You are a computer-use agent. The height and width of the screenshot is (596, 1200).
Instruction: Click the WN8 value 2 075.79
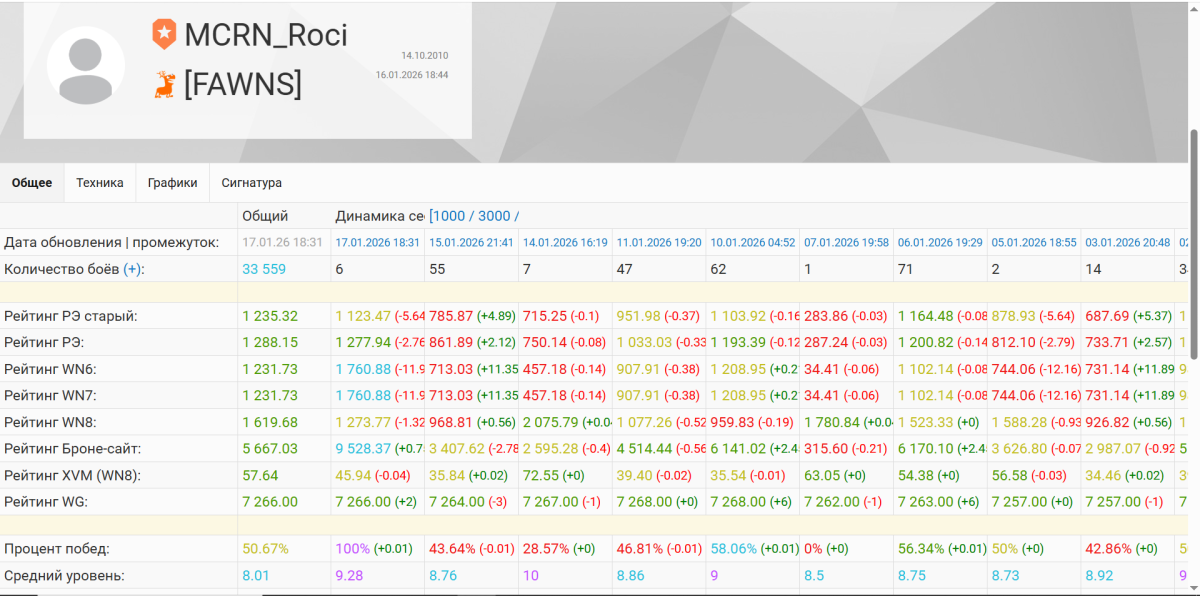point(551,422)
